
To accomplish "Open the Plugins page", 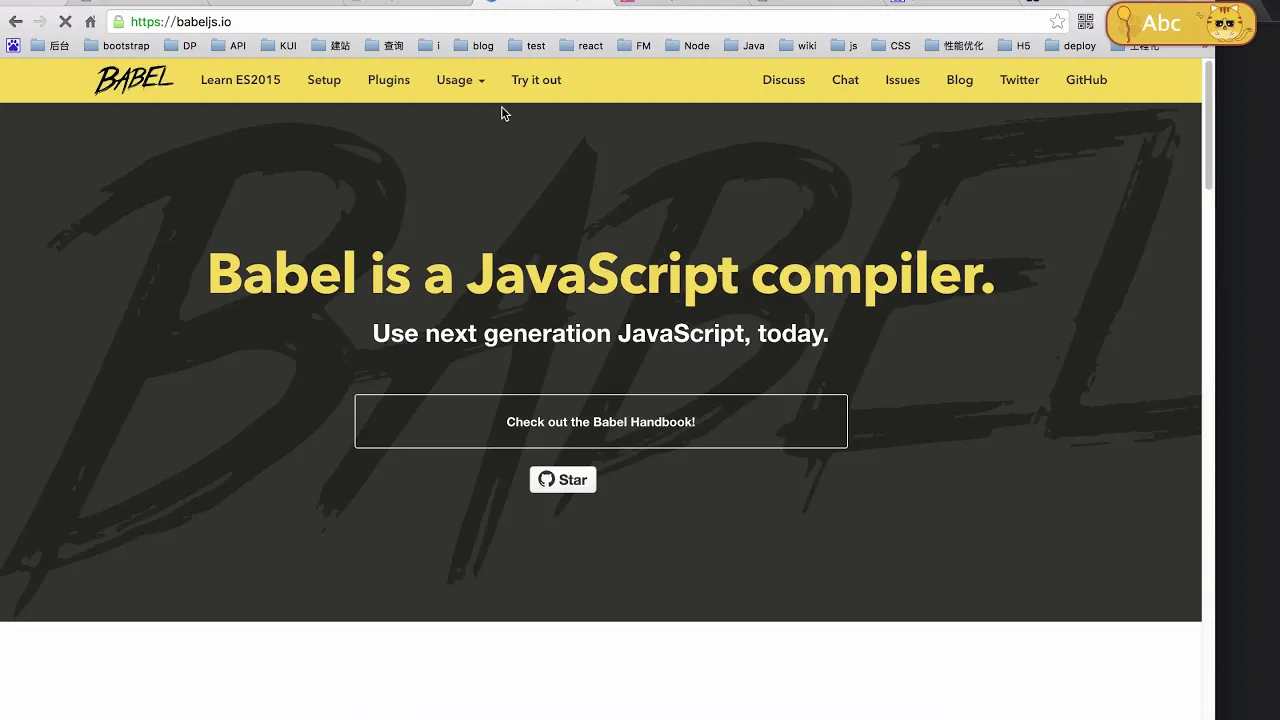I will (389, 80).
